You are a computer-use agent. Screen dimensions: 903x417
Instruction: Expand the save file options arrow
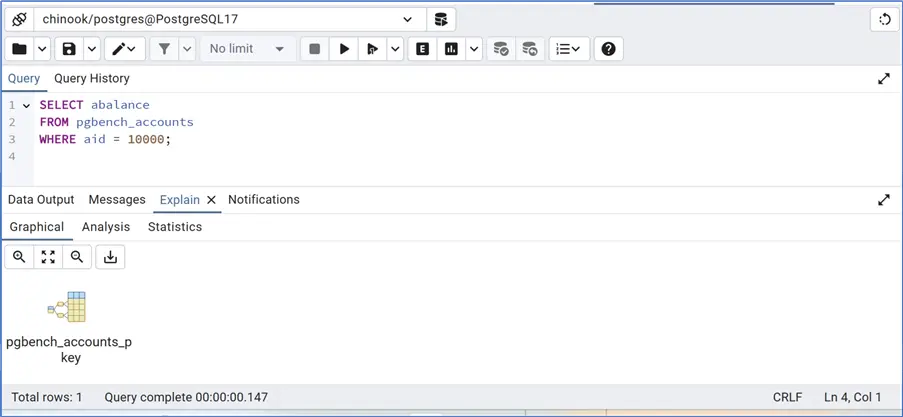tap(93, 49)
